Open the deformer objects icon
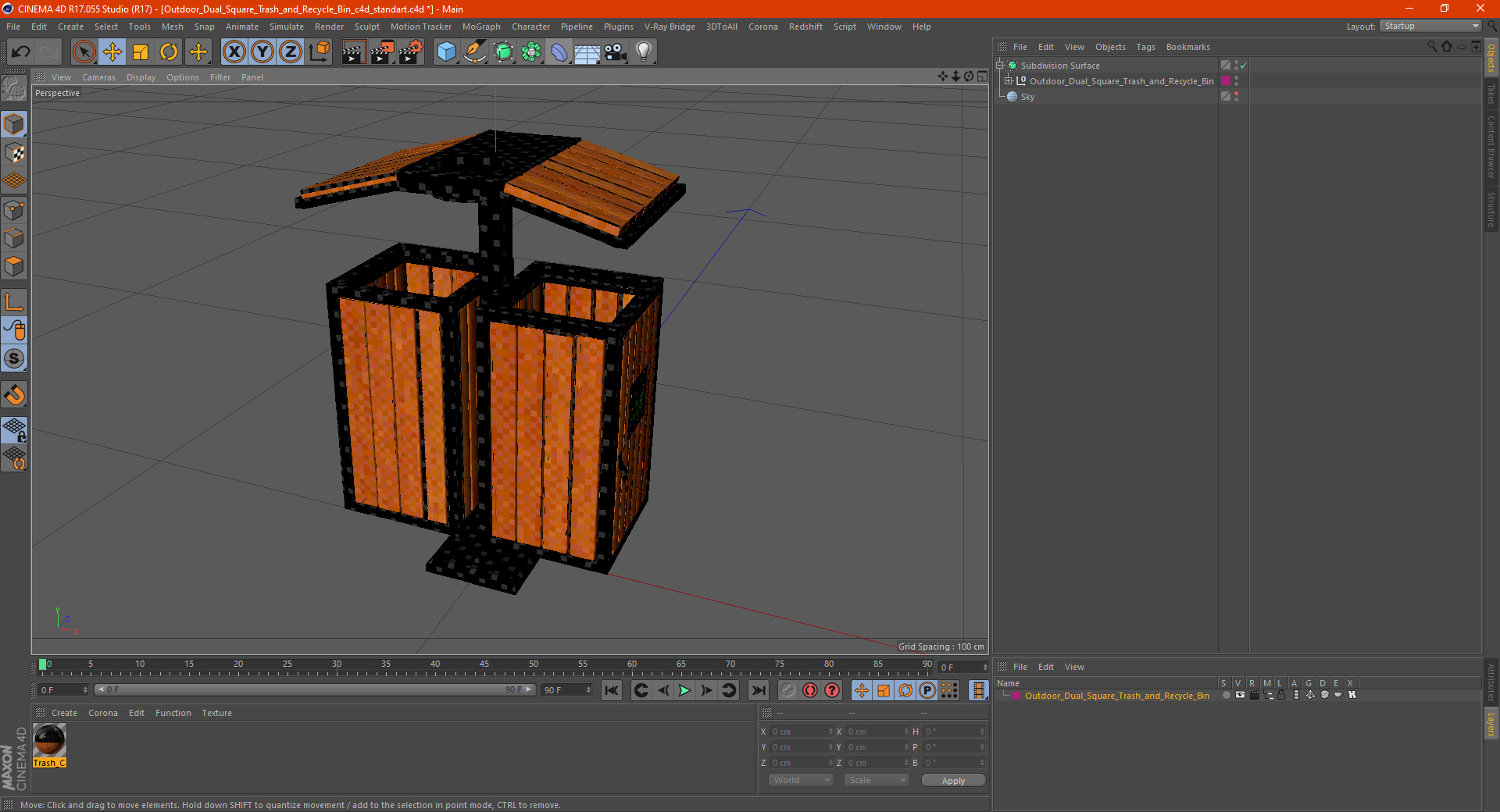The height and width of the screenshot is (812, 1500). click(559, 52)
